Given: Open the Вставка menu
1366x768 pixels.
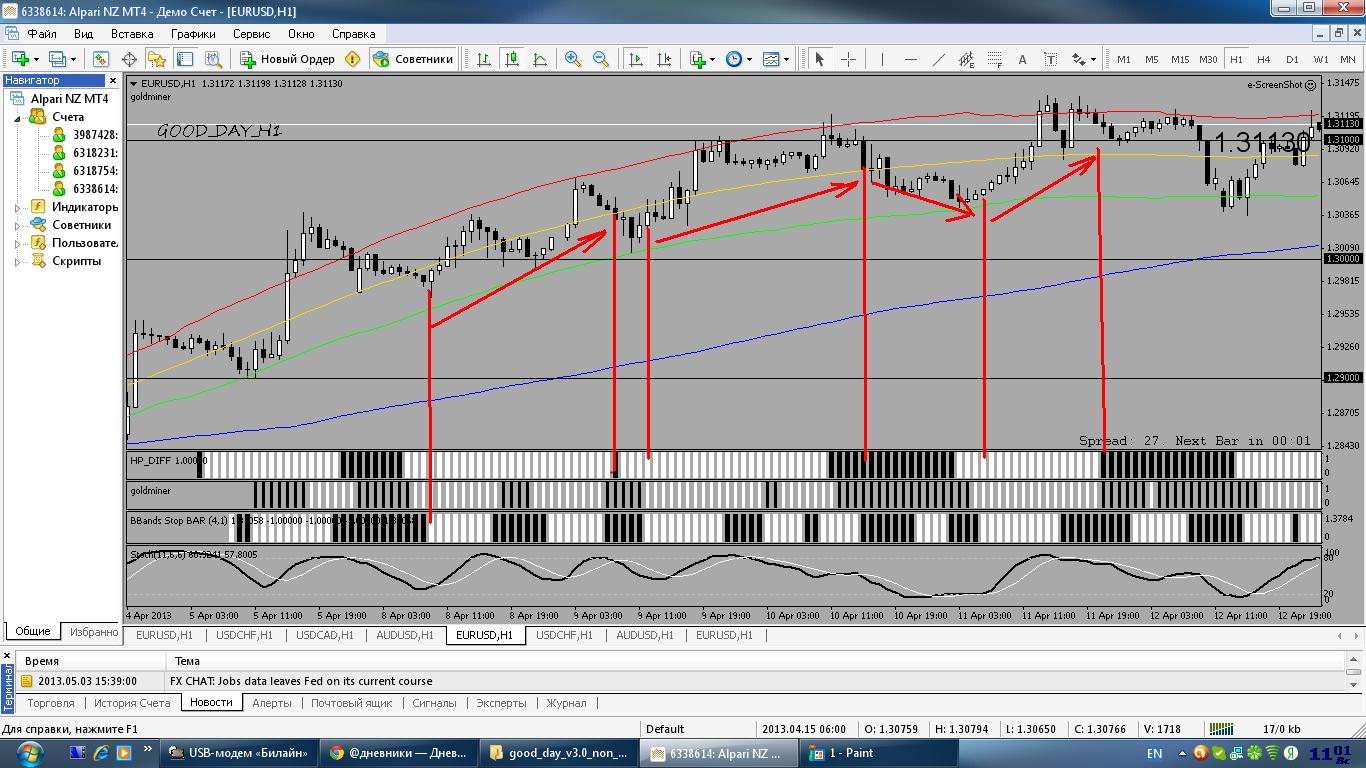Looking at the screenshot, I should pyautogui.click(x=132, y=33).
